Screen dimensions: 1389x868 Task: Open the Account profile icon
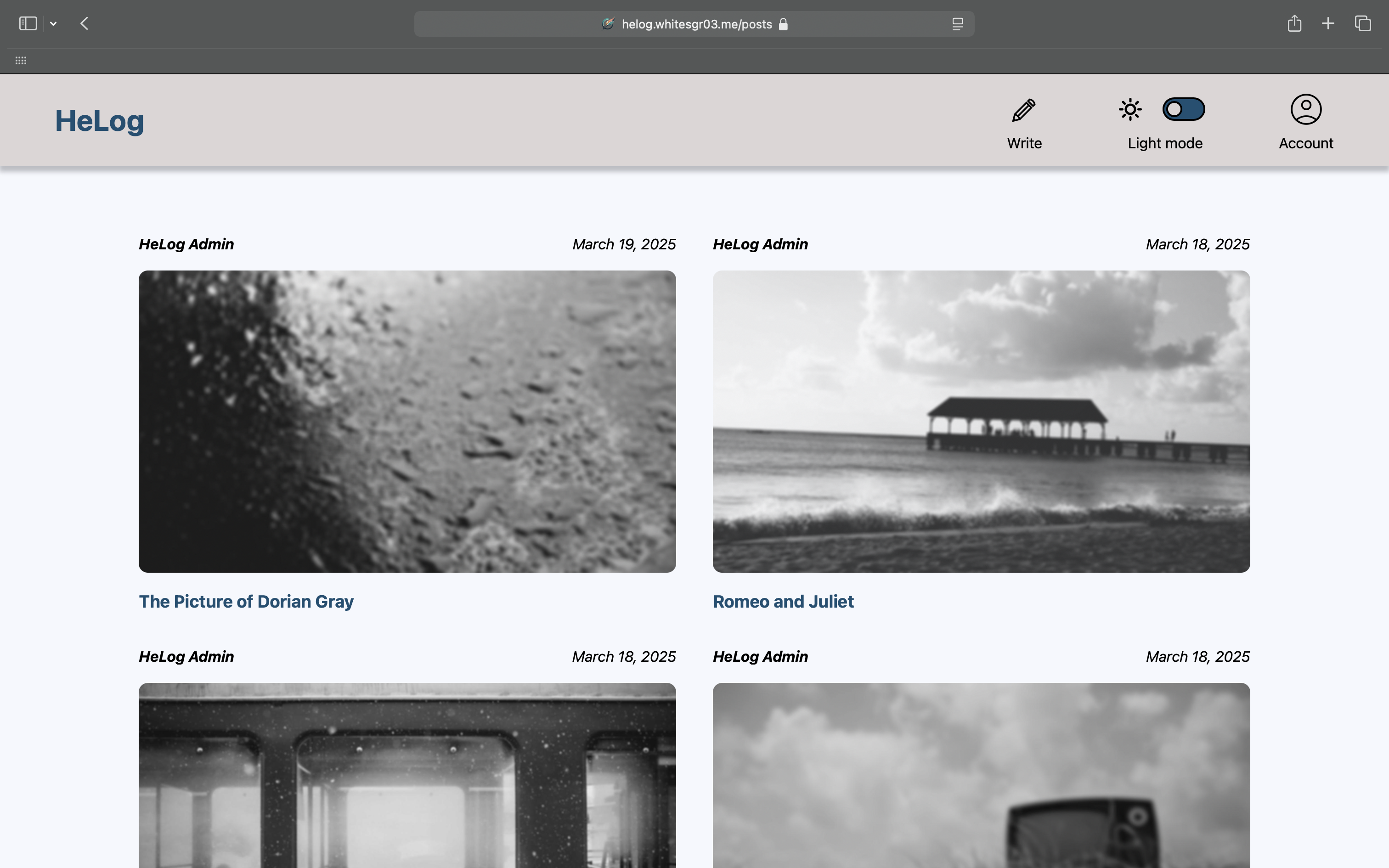pyautogui.click(x=1306, y=109)
